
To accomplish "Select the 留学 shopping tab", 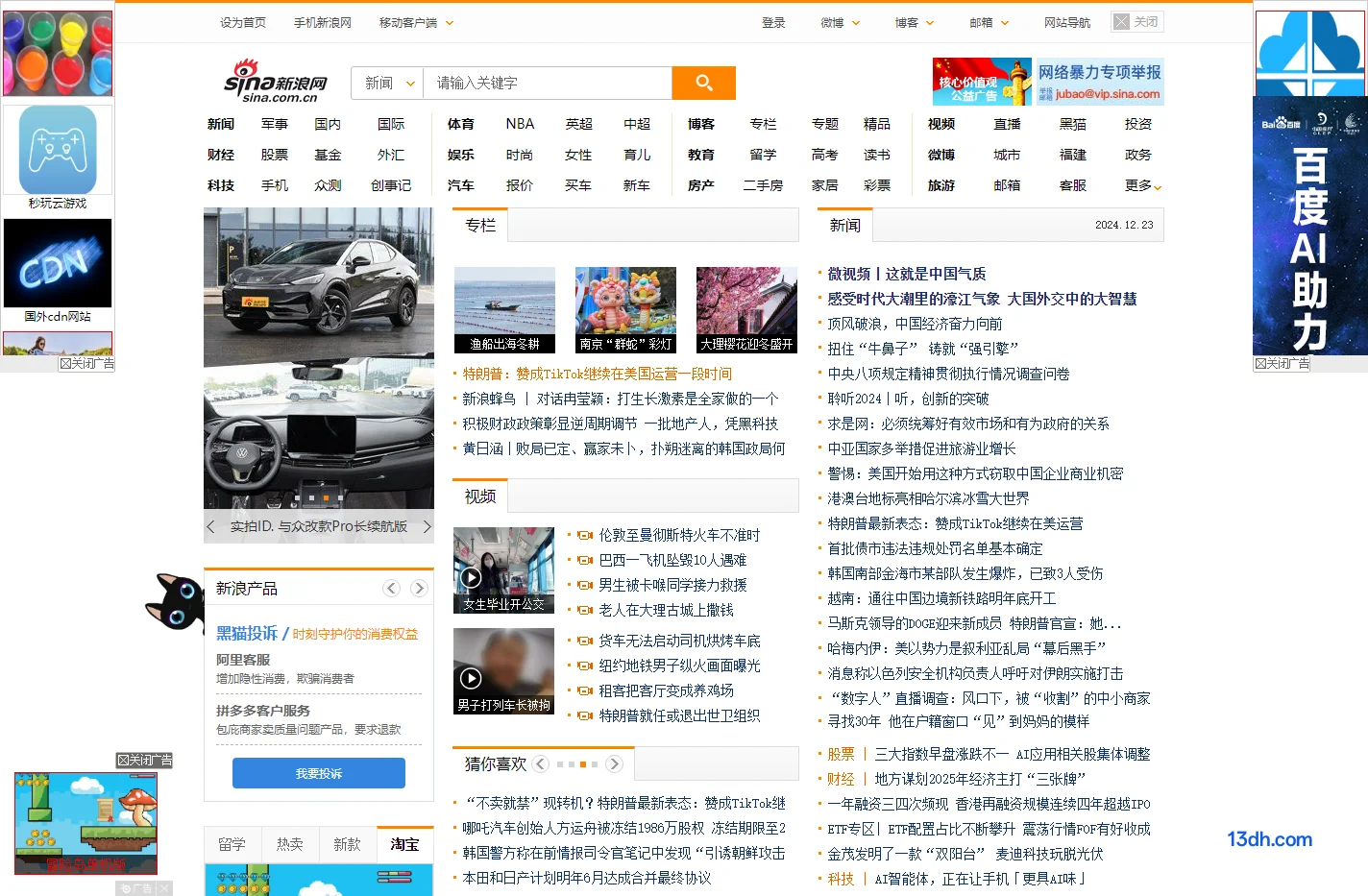I will pos(232,844).
